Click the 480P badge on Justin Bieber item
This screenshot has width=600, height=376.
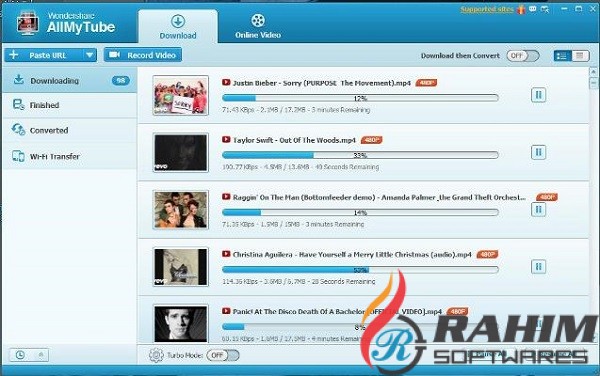click(426, 83)
